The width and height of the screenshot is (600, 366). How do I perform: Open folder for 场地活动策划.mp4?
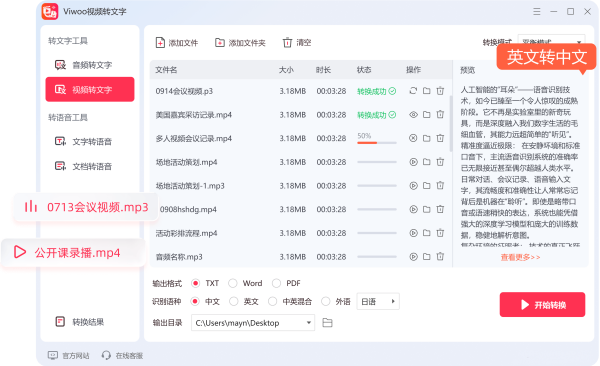tap(427, 162)
